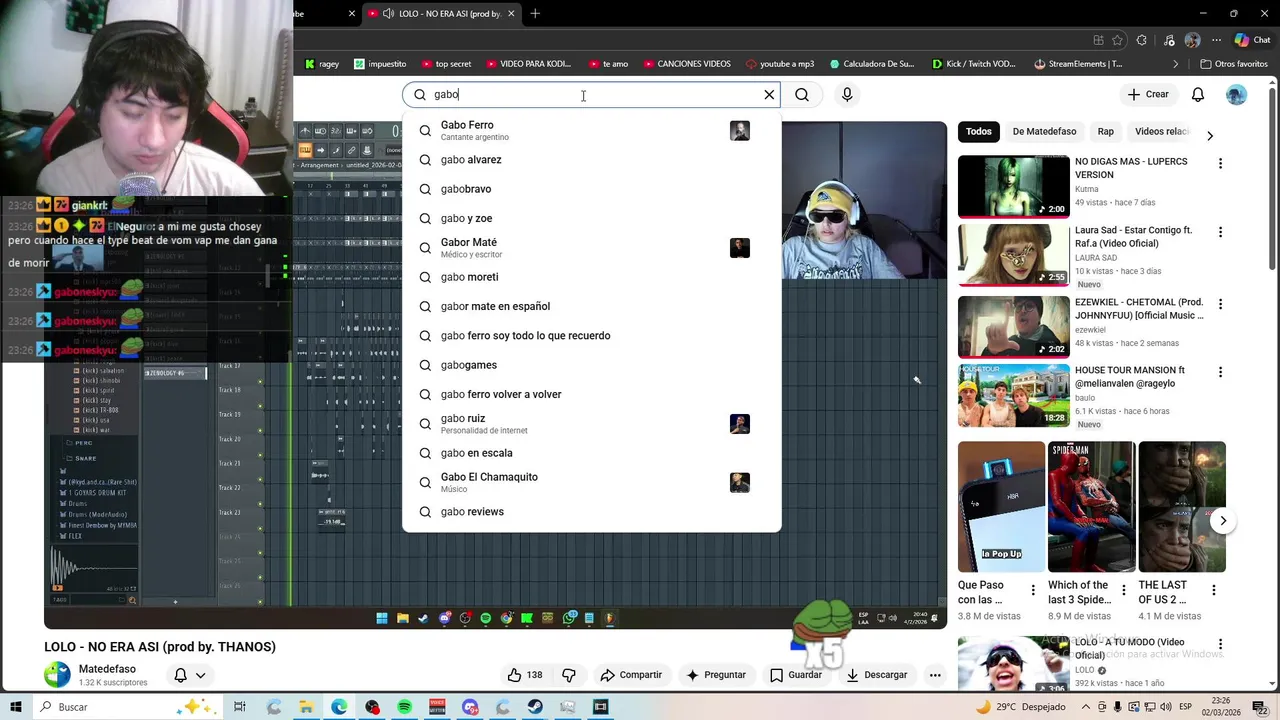The width and height of the screenshot is (1280, 720).
Task: Open more actions menu below video
Action: pos(935,675)
